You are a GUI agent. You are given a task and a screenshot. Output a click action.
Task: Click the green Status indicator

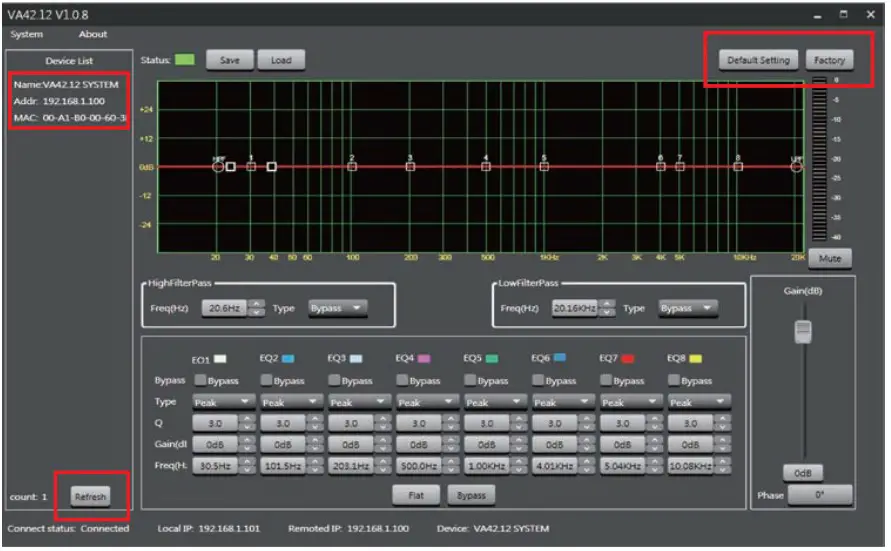click(x=185, y=60)
